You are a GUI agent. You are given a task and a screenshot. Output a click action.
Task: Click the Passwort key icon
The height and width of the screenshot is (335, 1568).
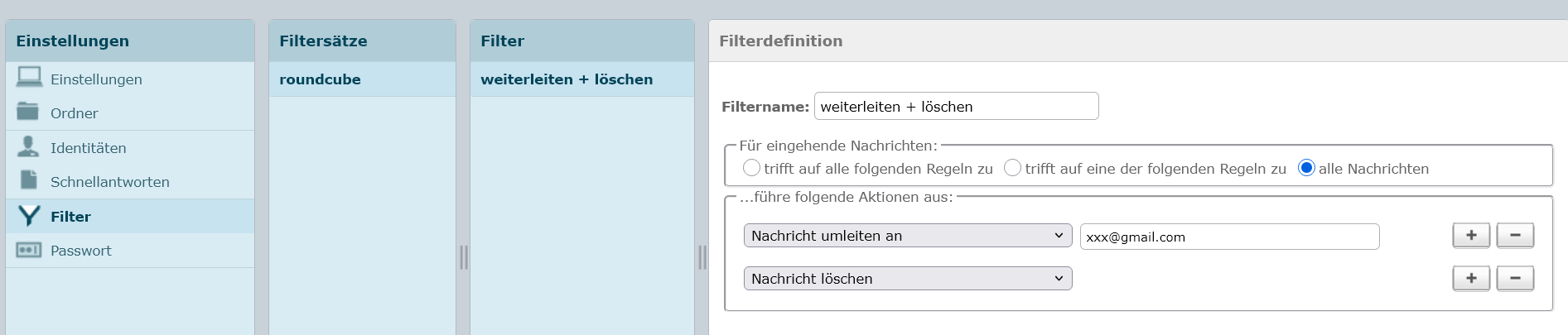tap(29, 250)
